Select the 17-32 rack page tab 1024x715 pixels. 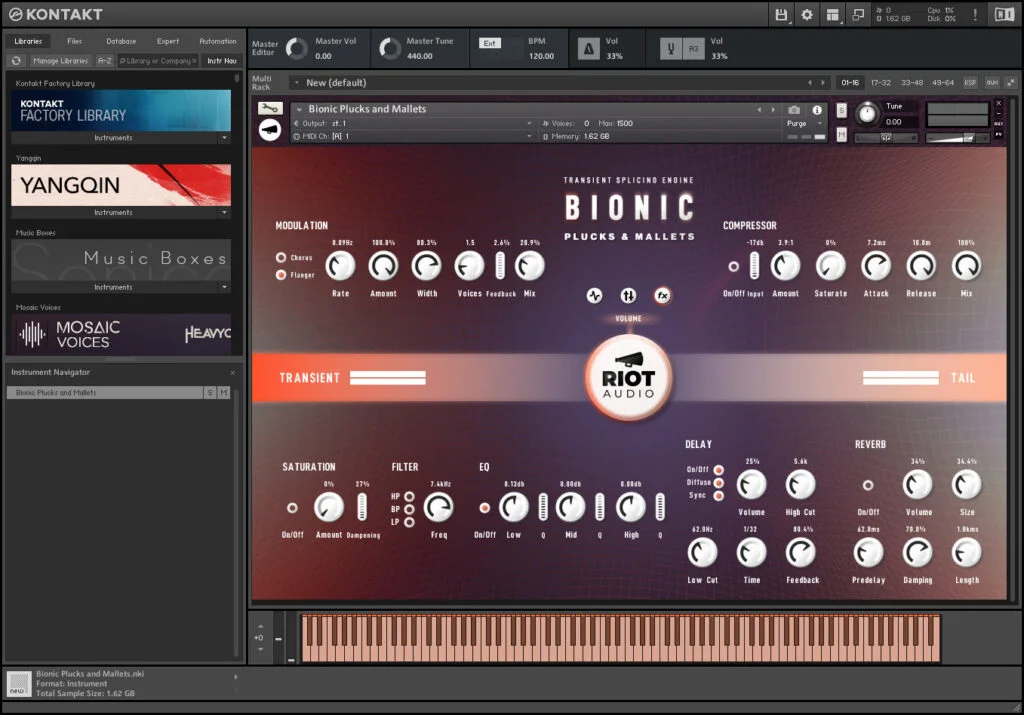pos(880,83)
